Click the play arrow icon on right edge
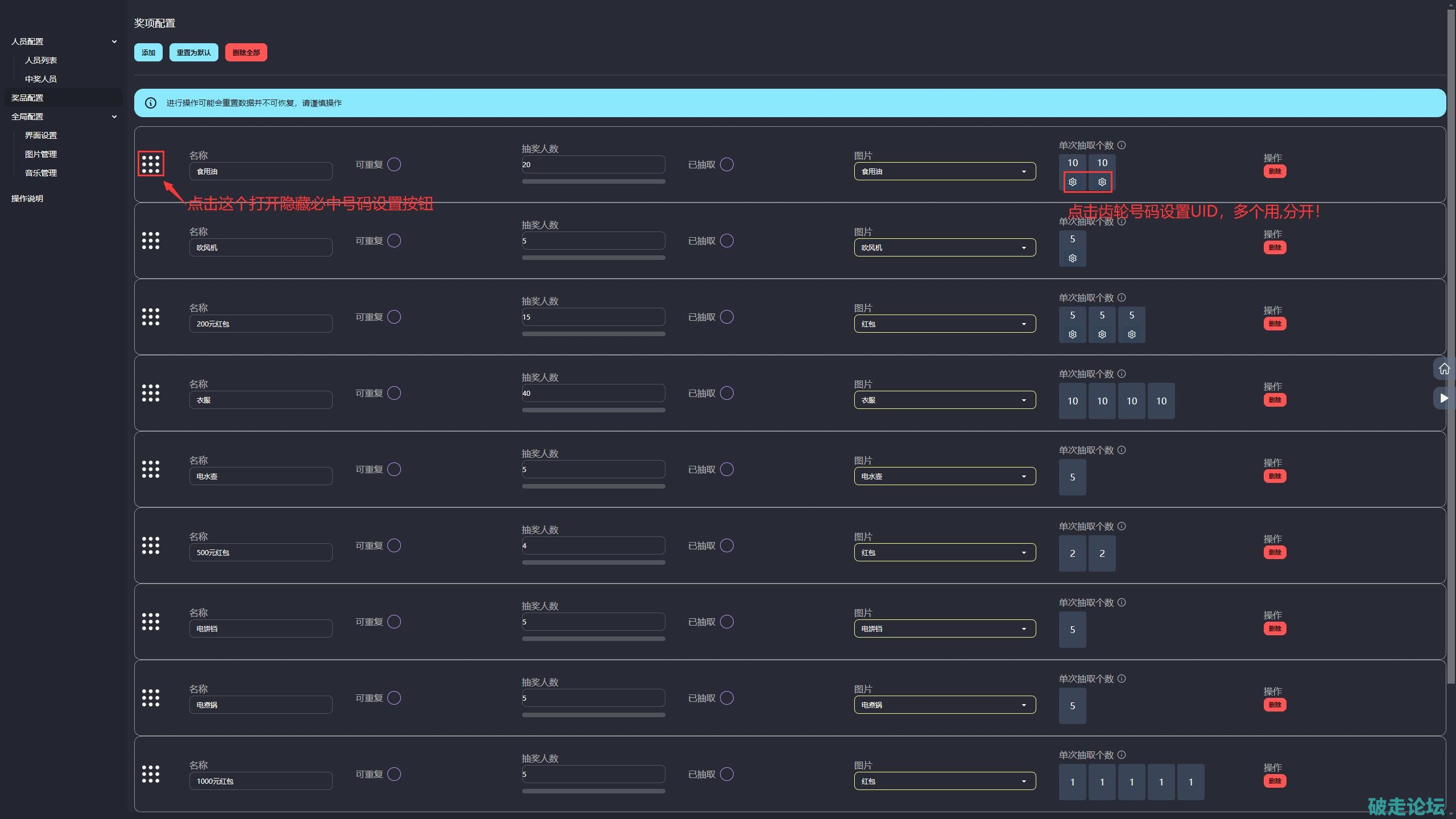 pos(1444,398)
